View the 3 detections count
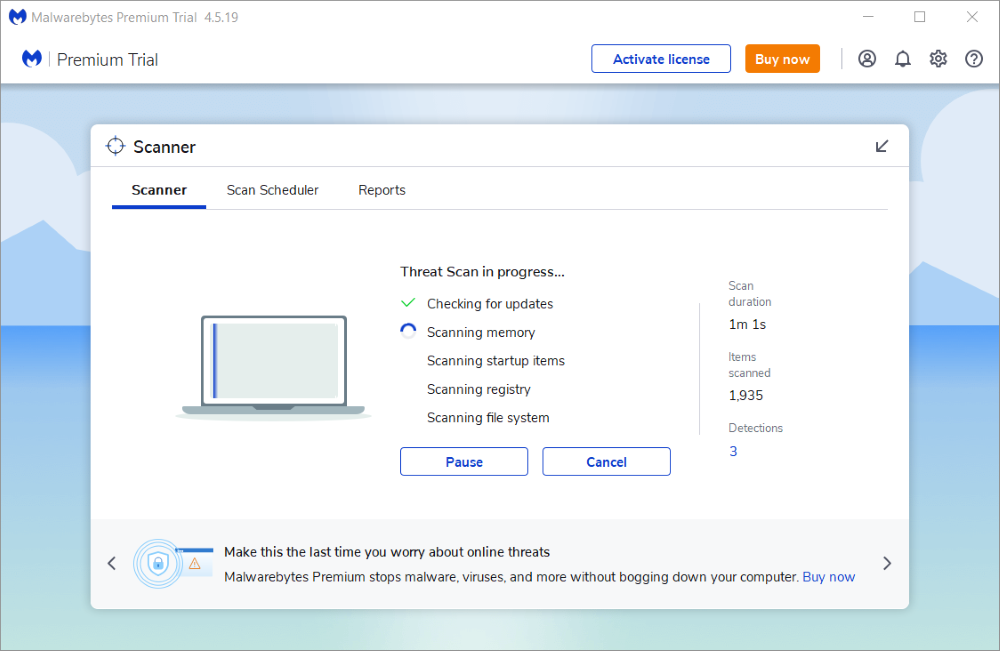 point(733,451)
